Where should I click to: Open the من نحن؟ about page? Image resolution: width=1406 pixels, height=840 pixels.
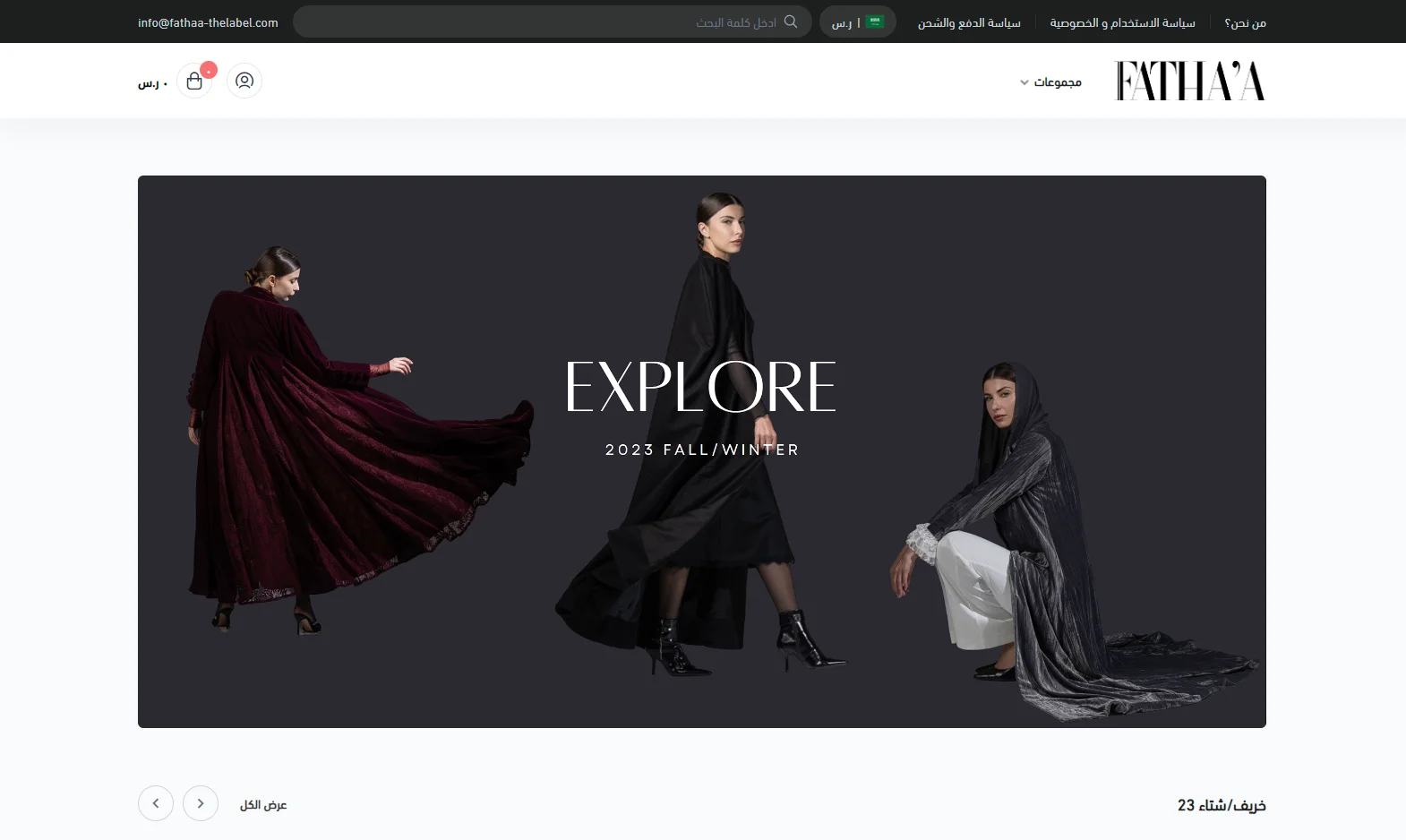click(1246, 22)
